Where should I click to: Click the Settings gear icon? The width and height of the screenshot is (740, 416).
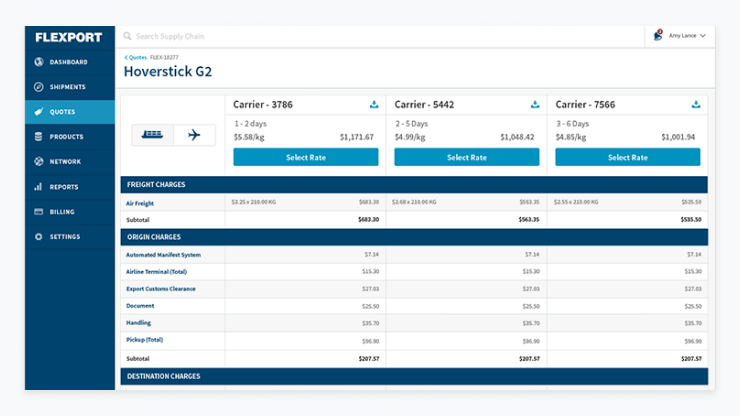click(39, 237)
